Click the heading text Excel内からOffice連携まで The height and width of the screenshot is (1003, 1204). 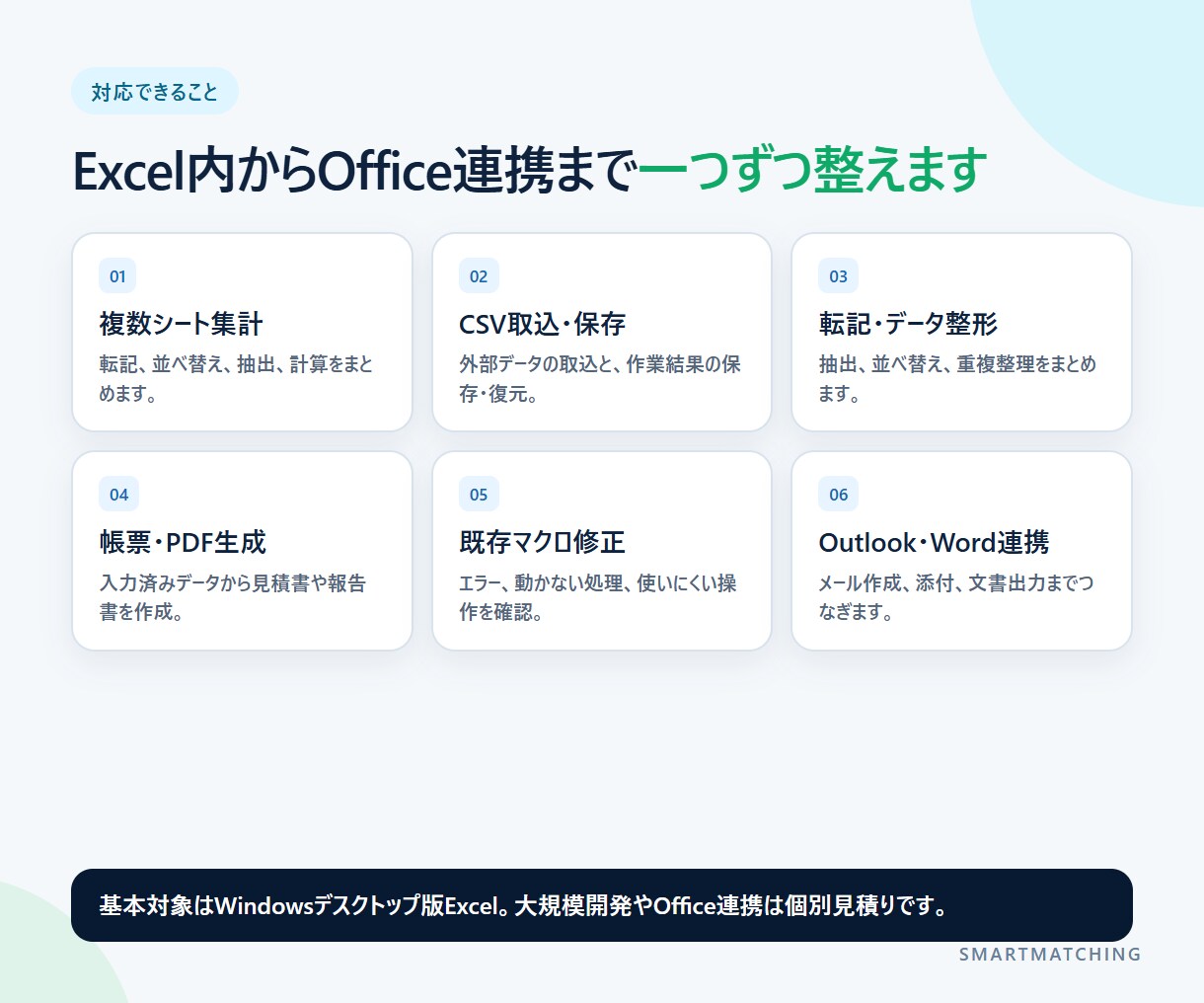tap(354, 170)
